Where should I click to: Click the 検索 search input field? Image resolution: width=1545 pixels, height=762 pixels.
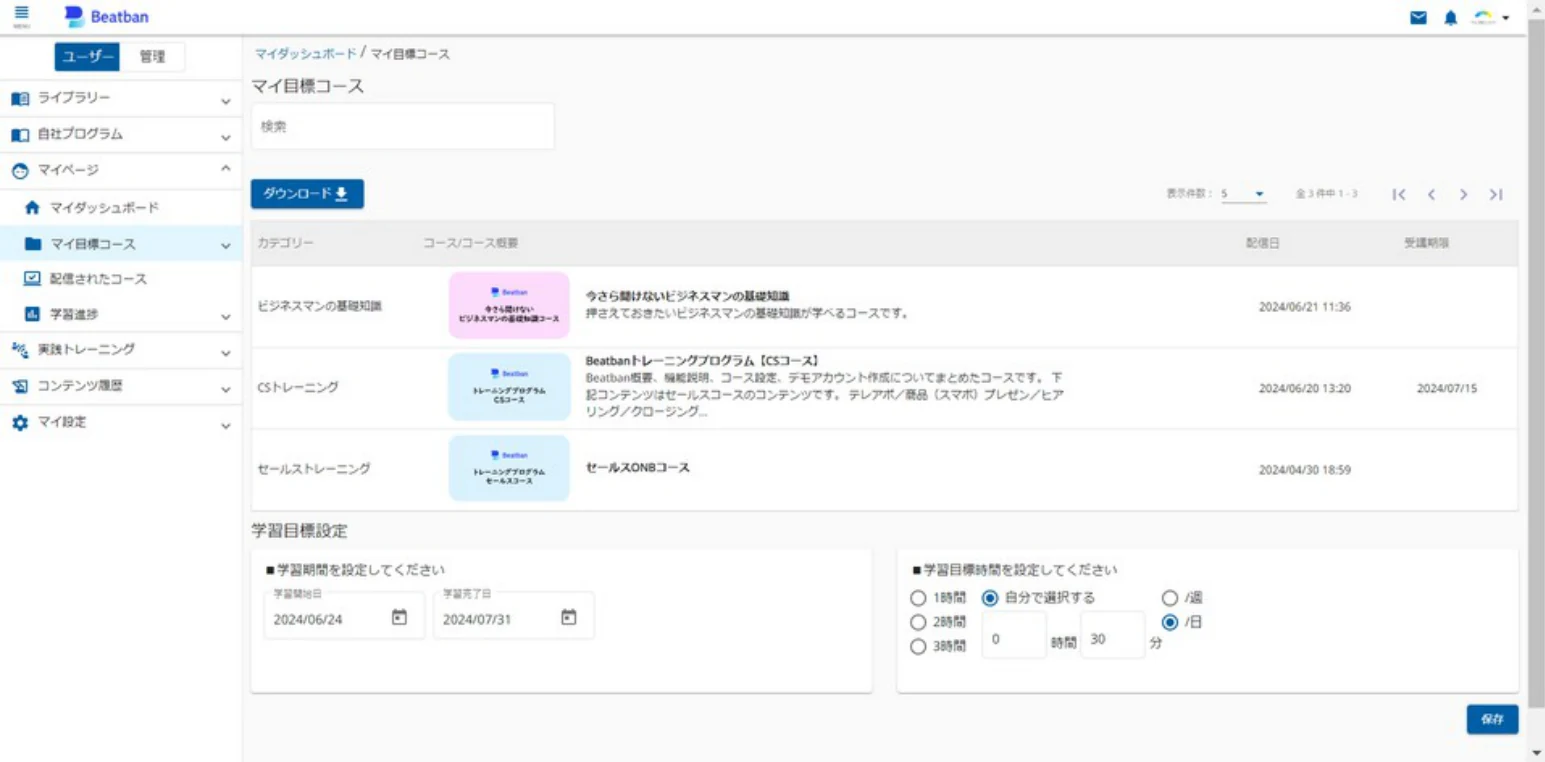(402, 127)
